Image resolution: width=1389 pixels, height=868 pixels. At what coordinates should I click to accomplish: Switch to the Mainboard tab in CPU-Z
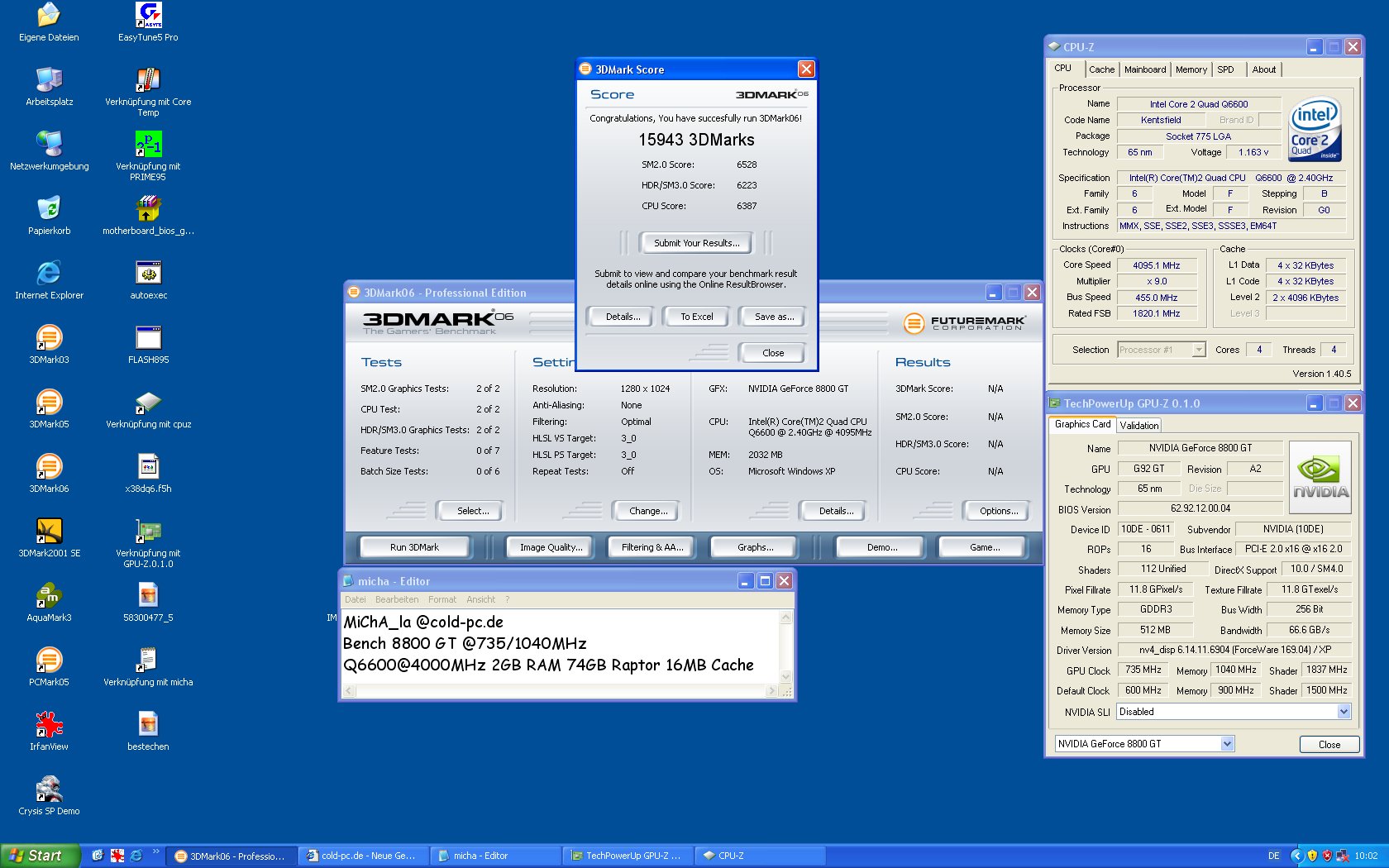click(x=1145, y=69)
